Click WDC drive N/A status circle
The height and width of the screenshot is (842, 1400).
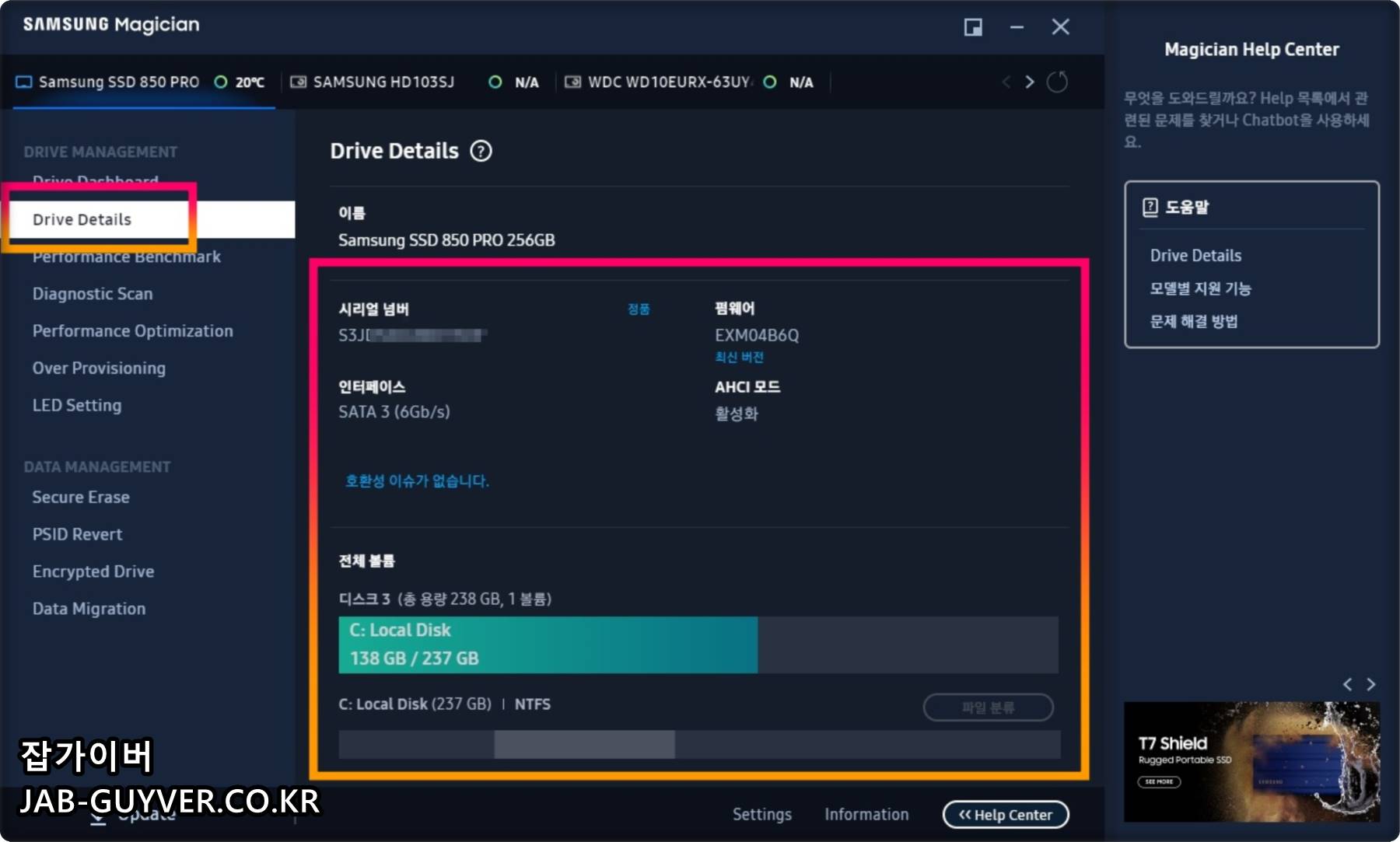click(770, 82)
